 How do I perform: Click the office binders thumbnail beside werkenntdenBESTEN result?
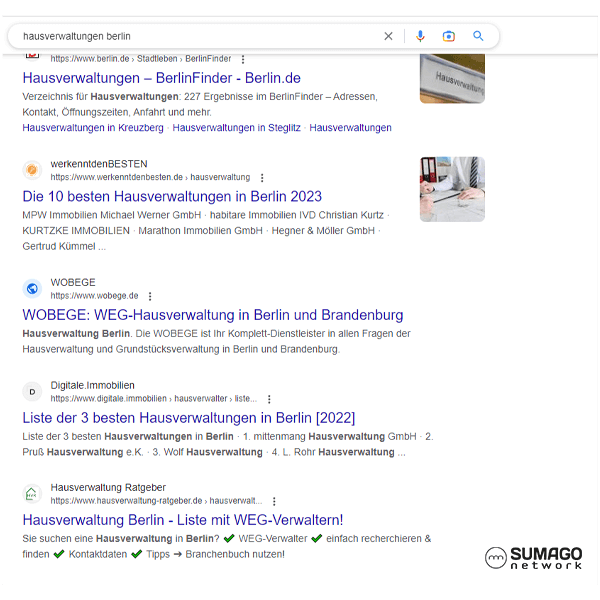(452, 189)
